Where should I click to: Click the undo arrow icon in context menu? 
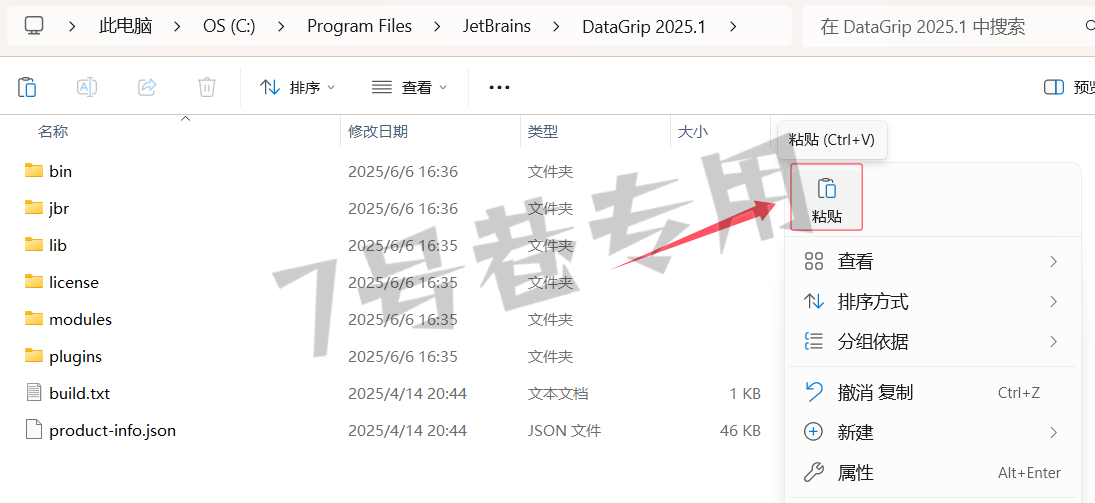(814, 392)
